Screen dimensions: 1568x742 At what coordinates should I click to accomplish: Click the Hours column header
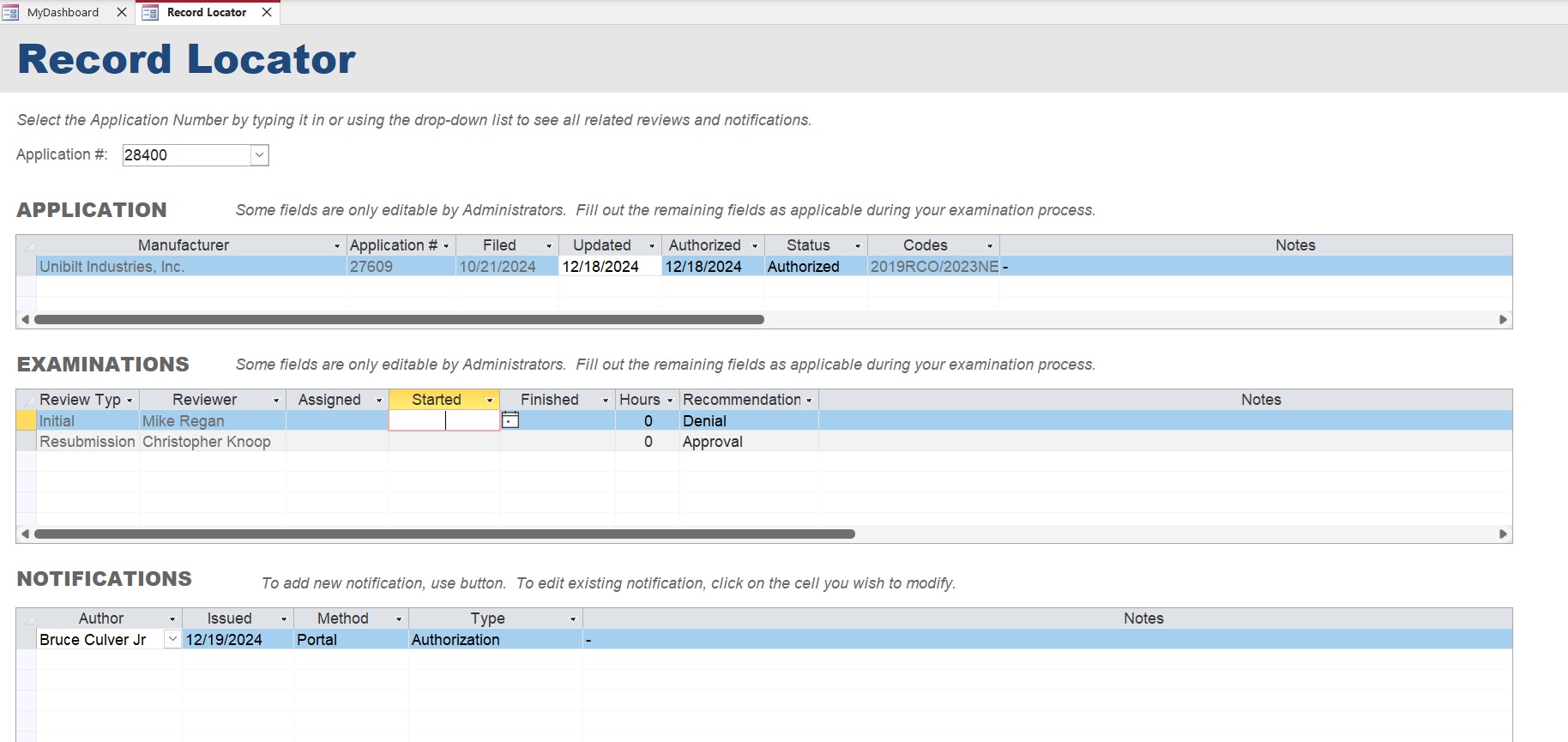click(x=648, y=400)
